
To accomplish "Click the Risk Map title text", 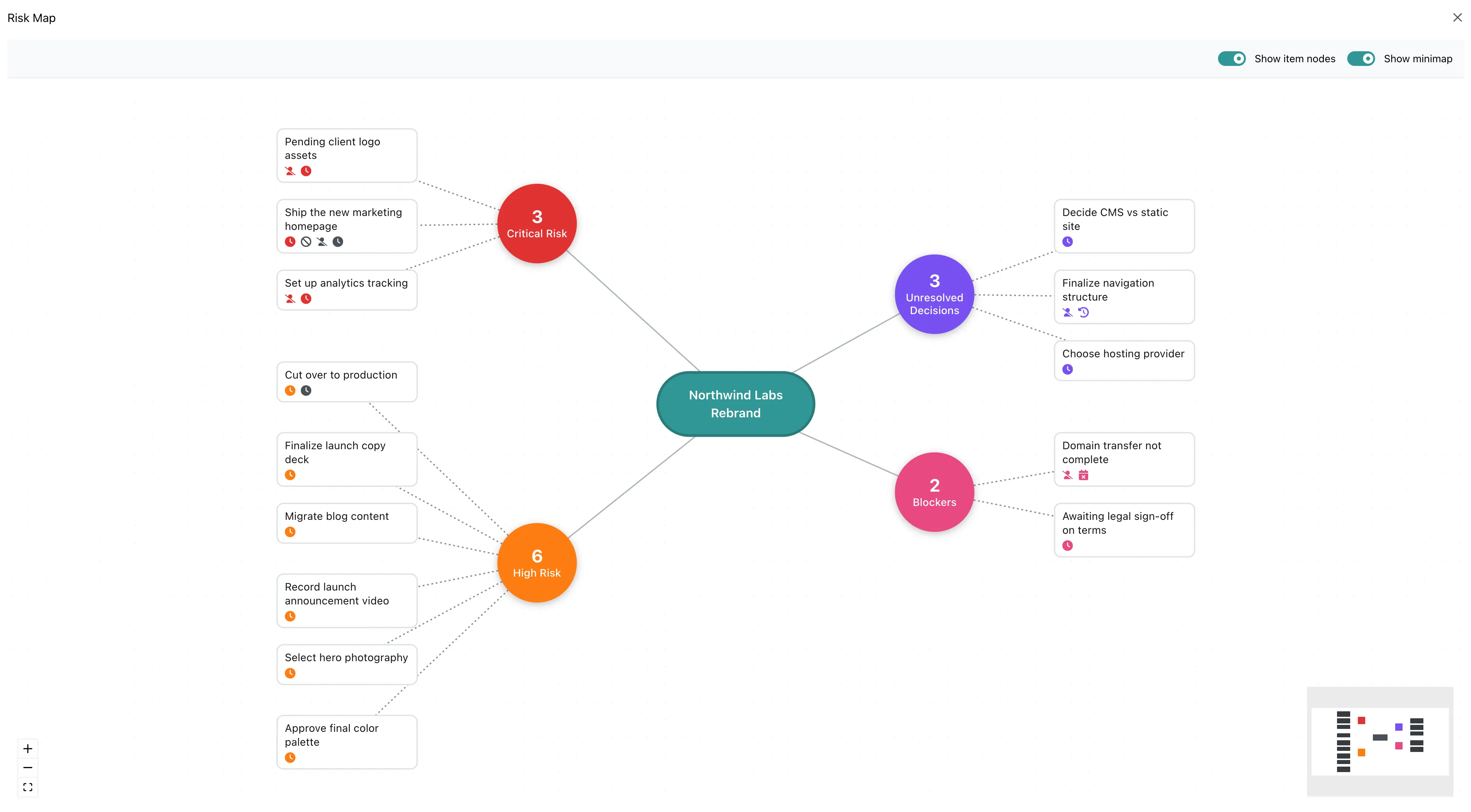I will click(31, 18).
